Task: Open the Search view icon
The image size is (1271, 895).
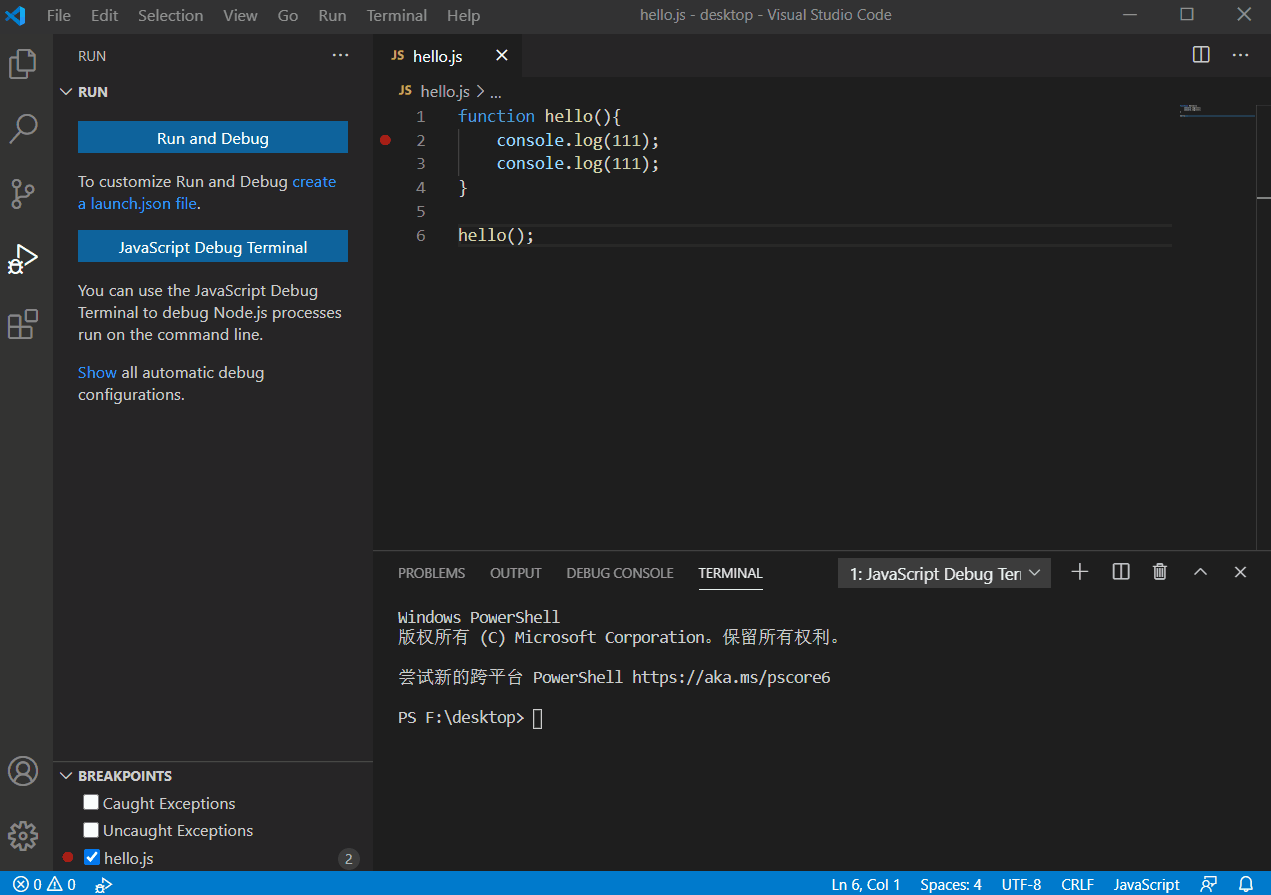Action: pyautogui.click(x=23, y=128)
